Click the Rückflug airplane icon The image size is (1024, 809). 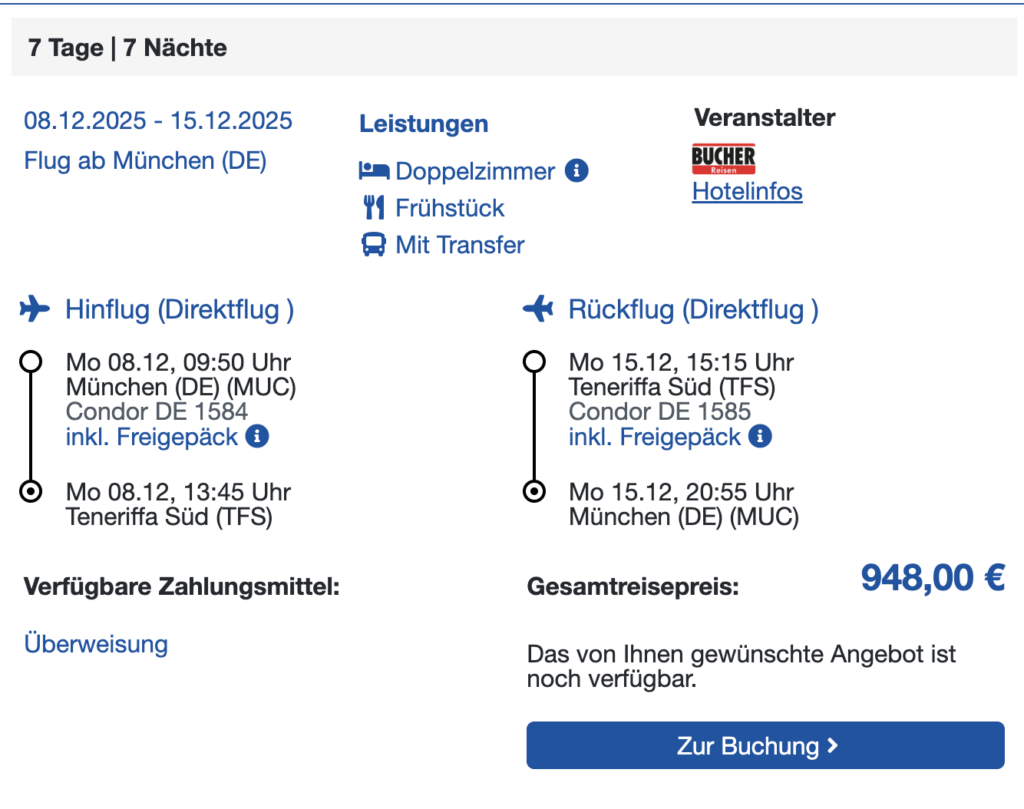pyautogui.click(x=538, y=309)
